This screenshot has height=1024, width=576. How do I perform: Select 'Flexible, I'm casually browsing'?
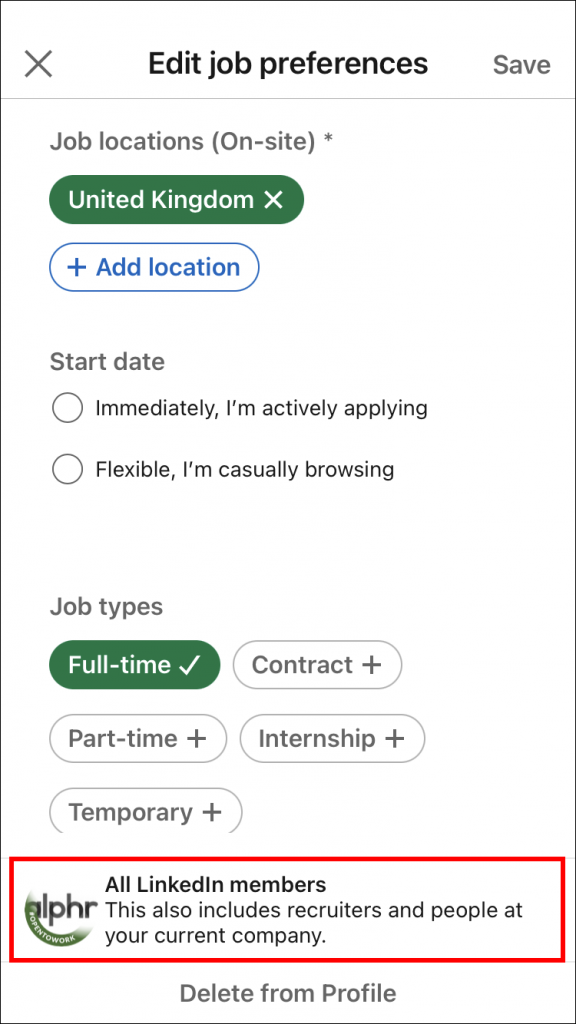(x=67, y=469)
